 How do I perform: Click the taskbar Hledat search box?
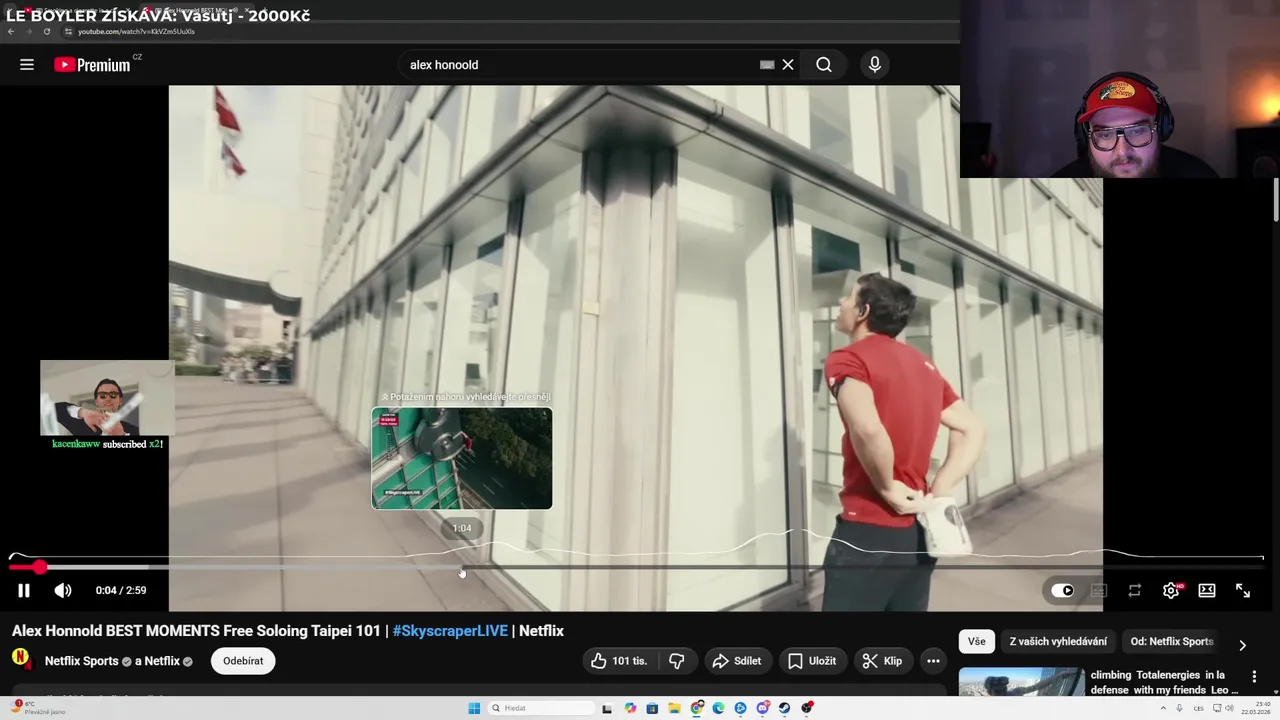point(540,708)
